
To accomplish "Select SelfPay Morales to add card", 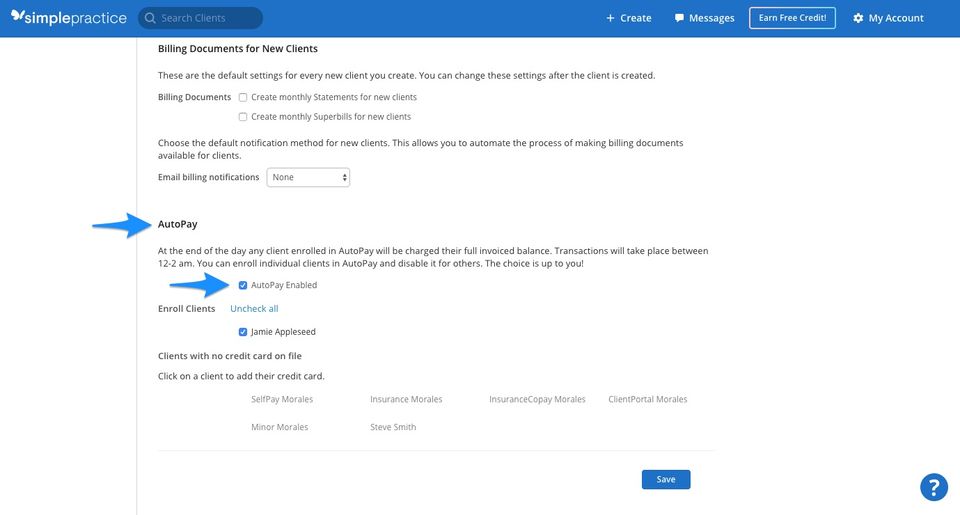I will pos(282,399).
